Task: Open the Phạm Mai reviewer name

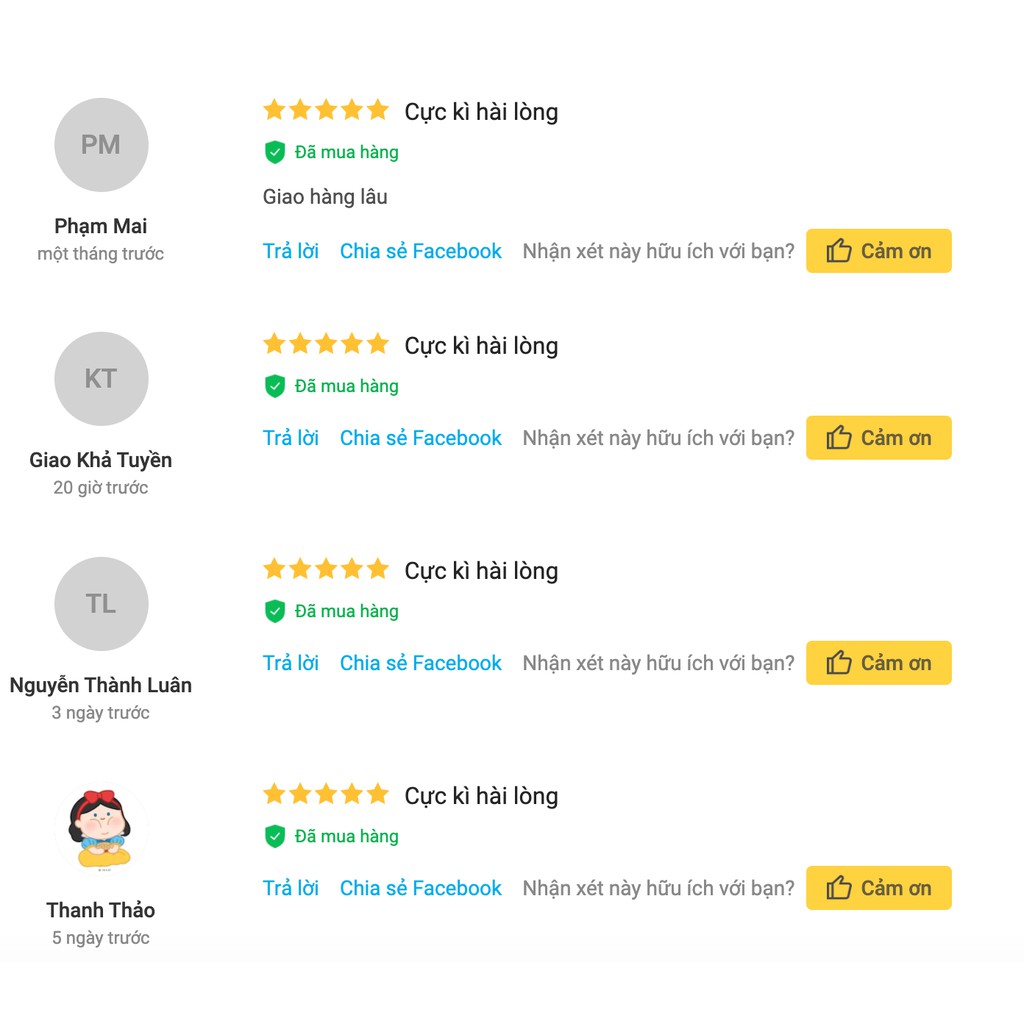Action: (101, 226)
